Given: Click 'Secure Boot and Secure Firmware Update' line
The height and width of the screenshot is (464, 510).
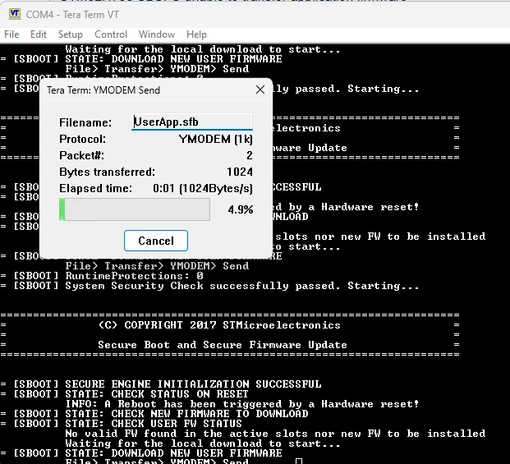Looking at the screenshot, I should point(222,345).
